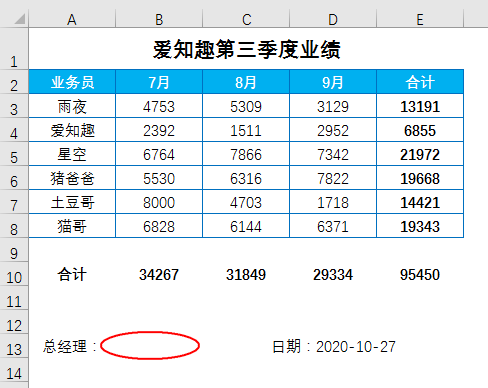488x388 pixels.
Task: Select row 2 header
Action: coord(14,82)
